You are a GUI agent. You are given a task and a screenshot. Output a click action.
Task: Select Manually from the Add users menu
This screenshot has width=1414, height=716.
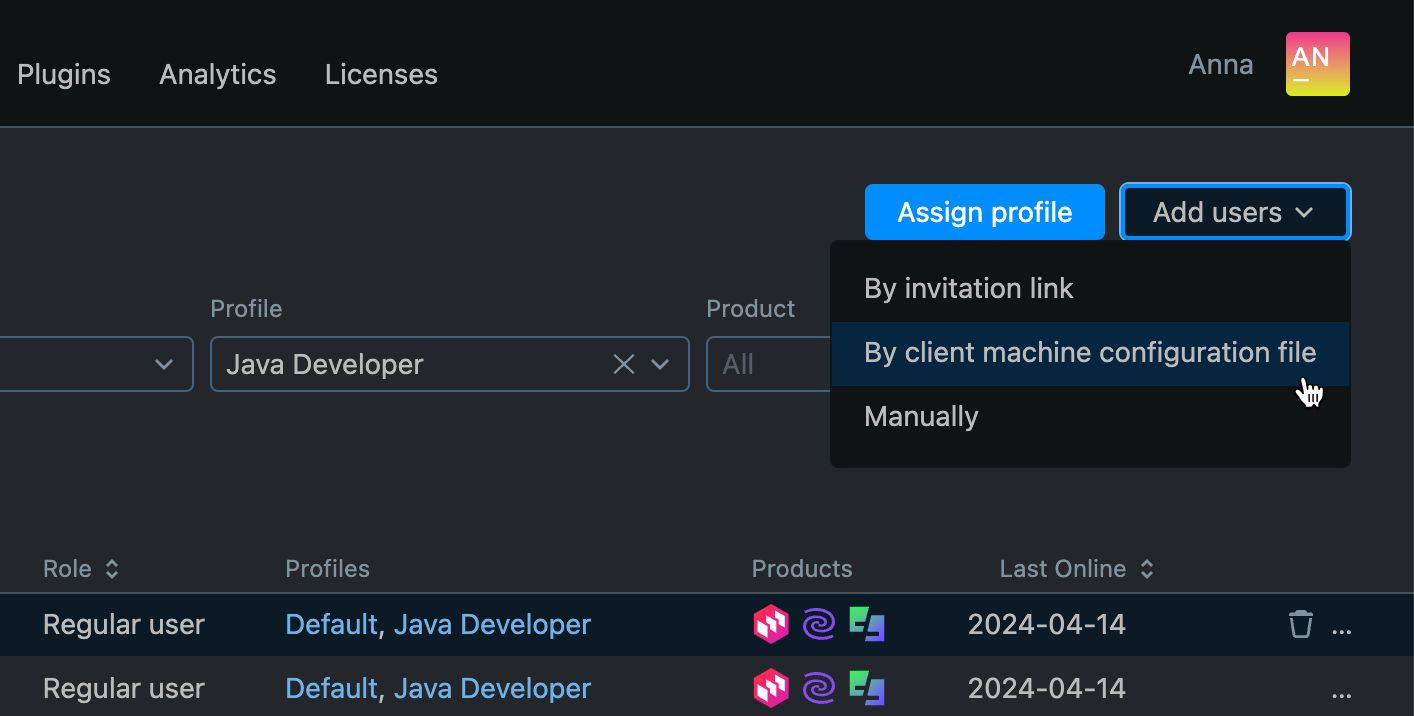pyautogui.click(x=920, y=416)
